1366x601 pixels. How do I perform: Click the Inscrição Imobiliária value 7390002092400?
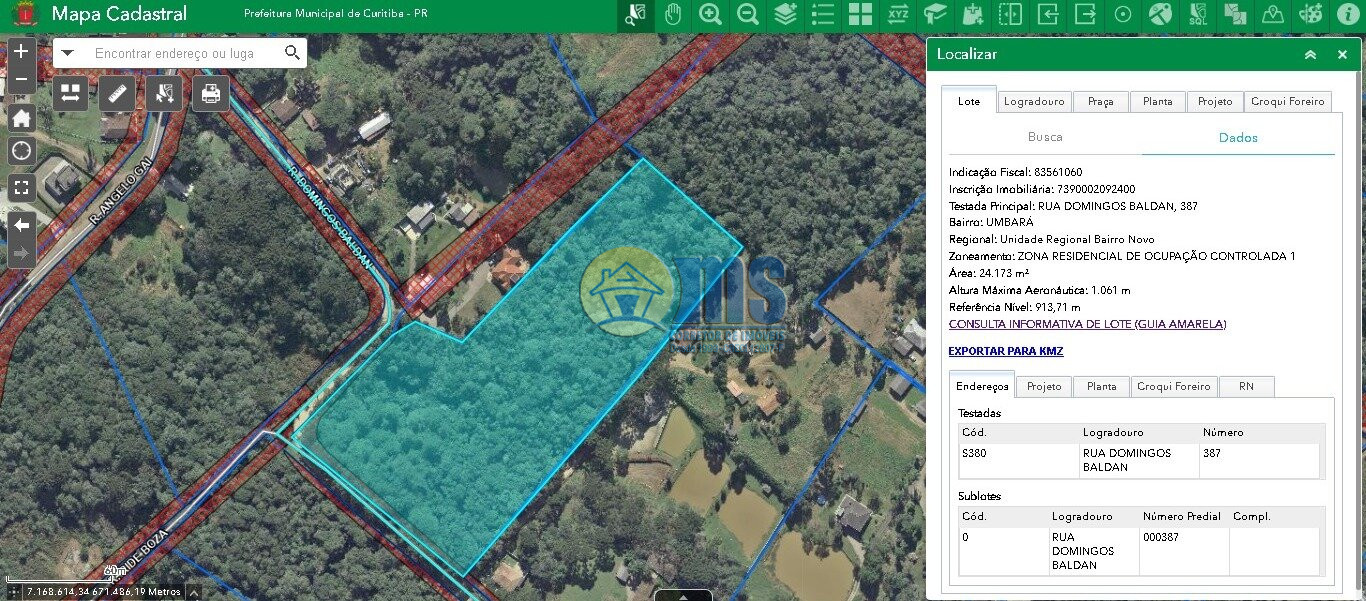(1096, 189)
